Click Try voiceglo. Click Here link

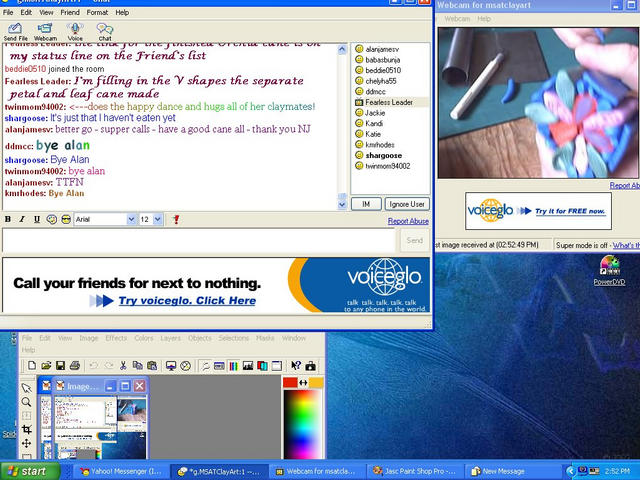pyautogui.click(x=187, y=301)
